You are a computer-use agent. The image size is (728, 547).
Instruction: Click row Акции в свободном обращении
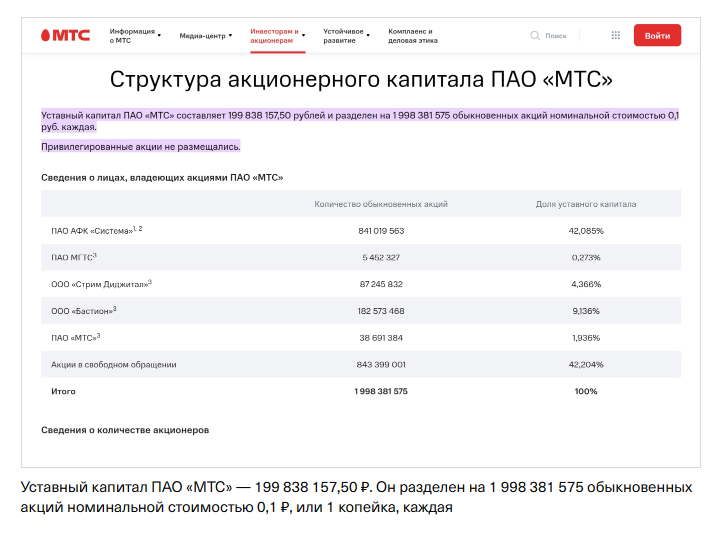tap(361, 365)
